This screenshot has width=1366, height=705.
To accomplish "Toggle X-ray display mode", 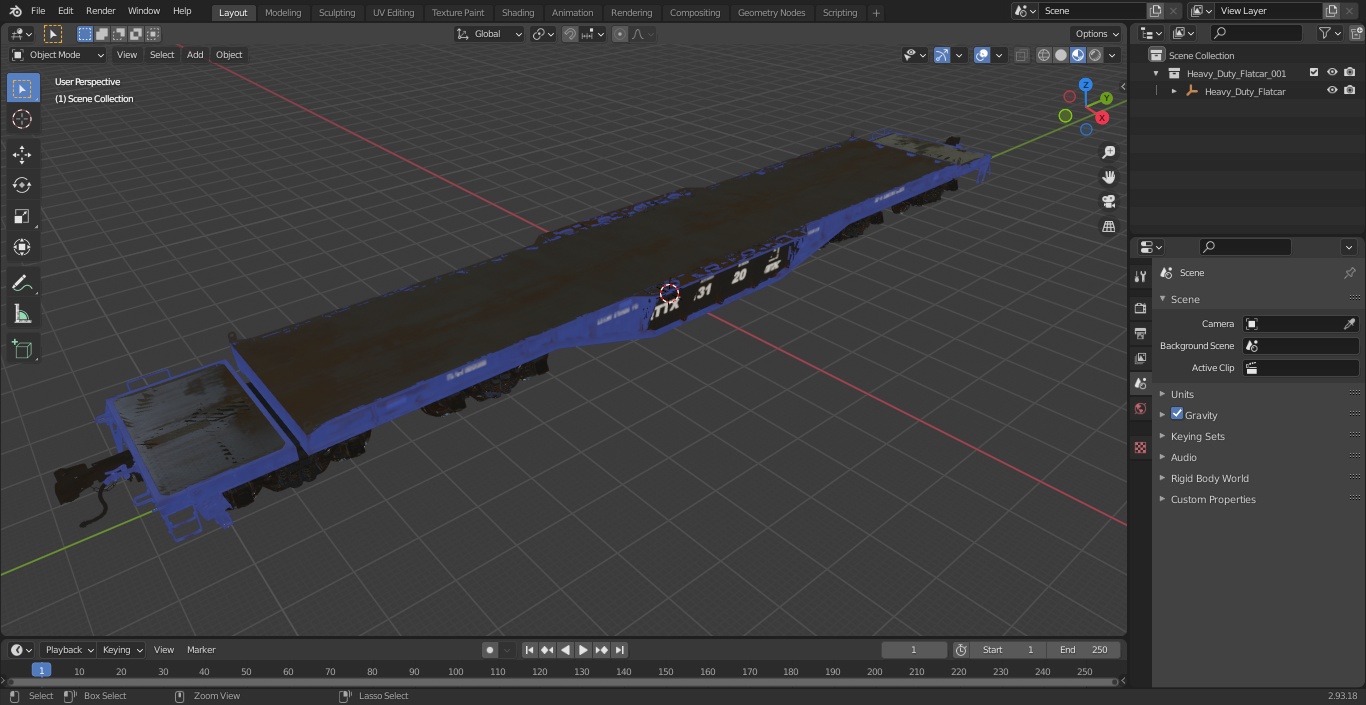I will tap(1021, 55).
